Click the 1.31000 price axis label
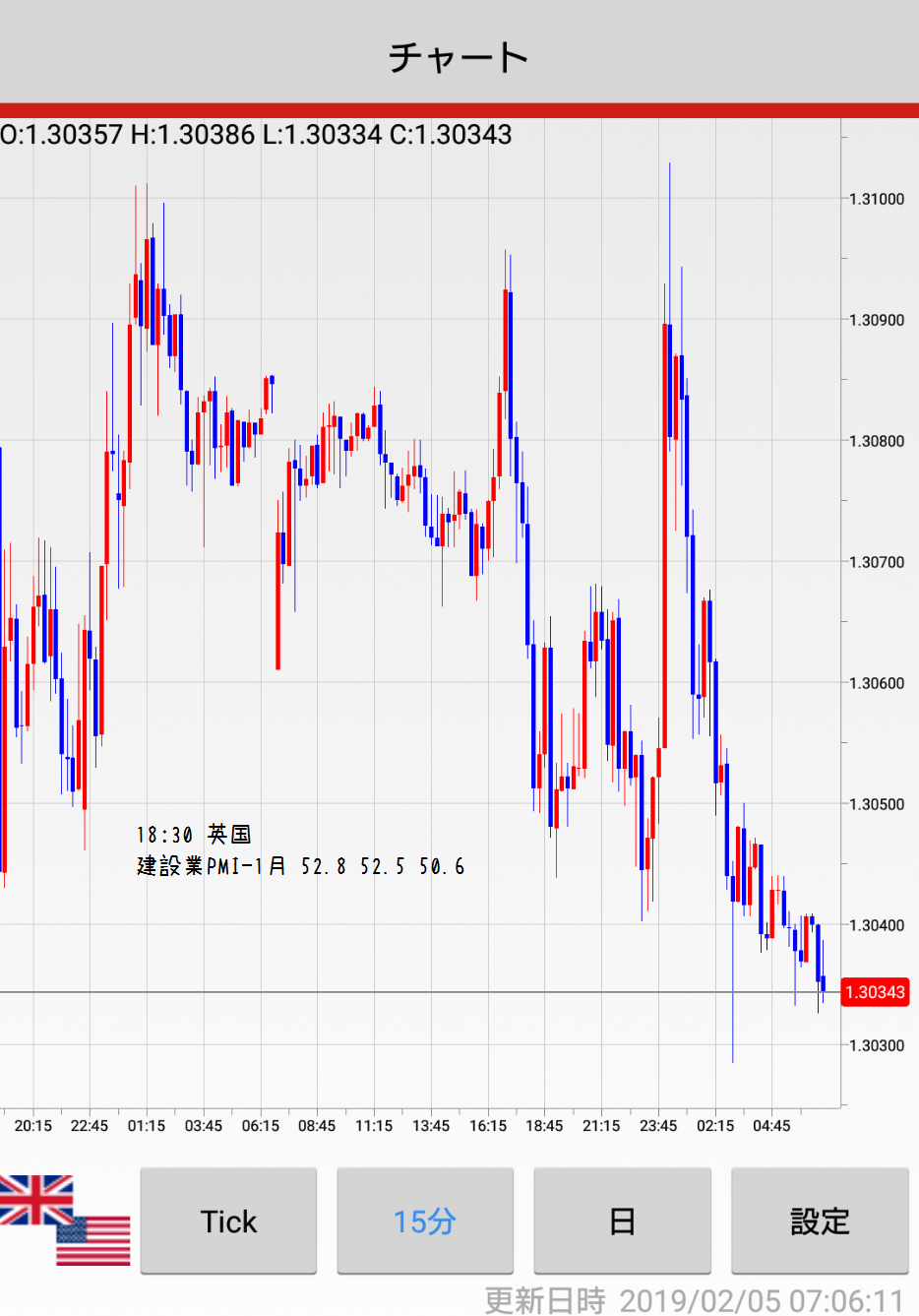The image size is (919, 1316). click(876, 199)
